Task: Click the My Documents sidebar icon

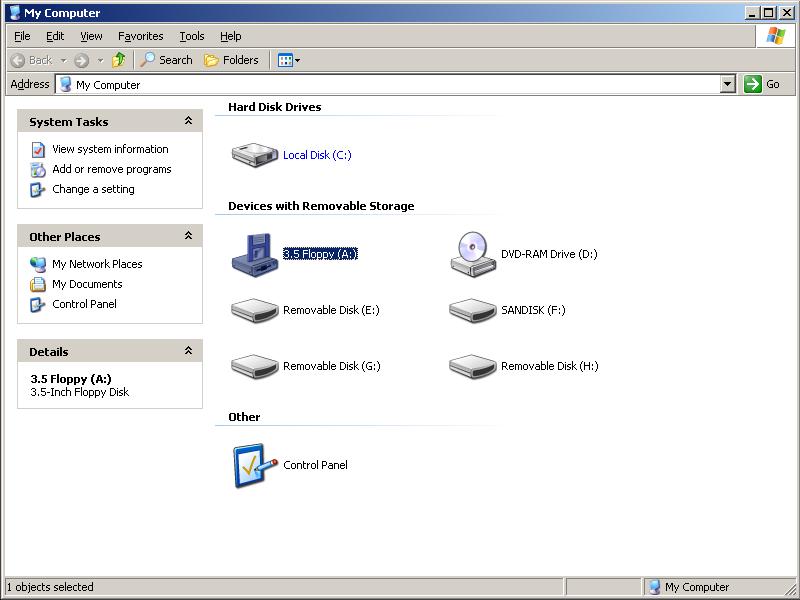Action: (38, 284)
